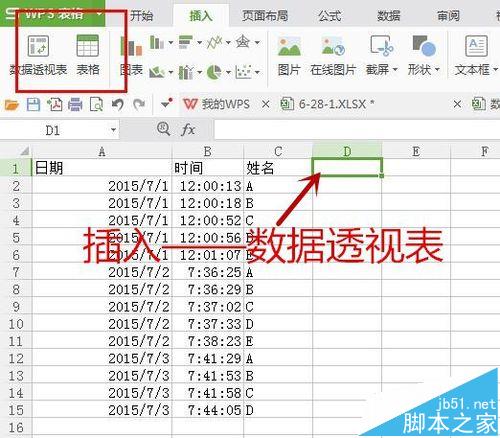Insert a stock/combo chart

186,72
